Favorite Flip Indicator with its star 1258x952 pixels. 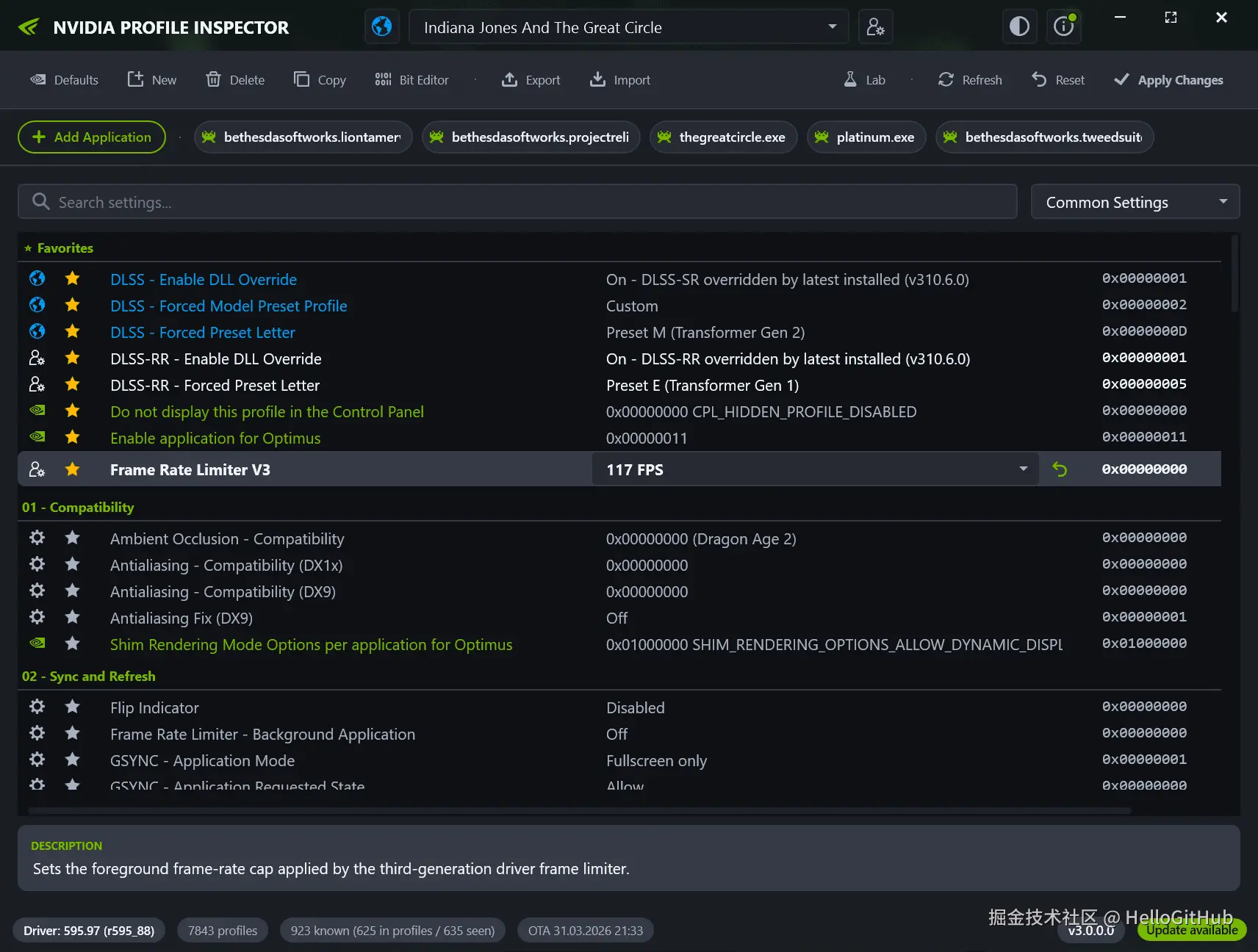[72, 707]
